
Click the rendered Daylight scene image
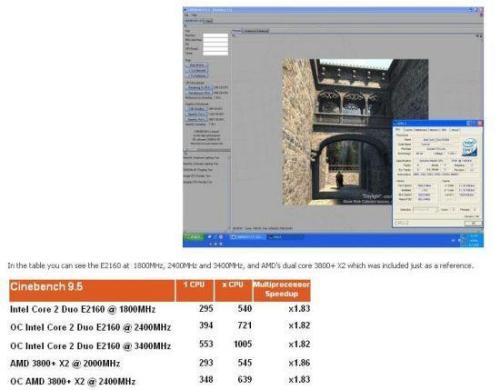[x=355, y=132]
